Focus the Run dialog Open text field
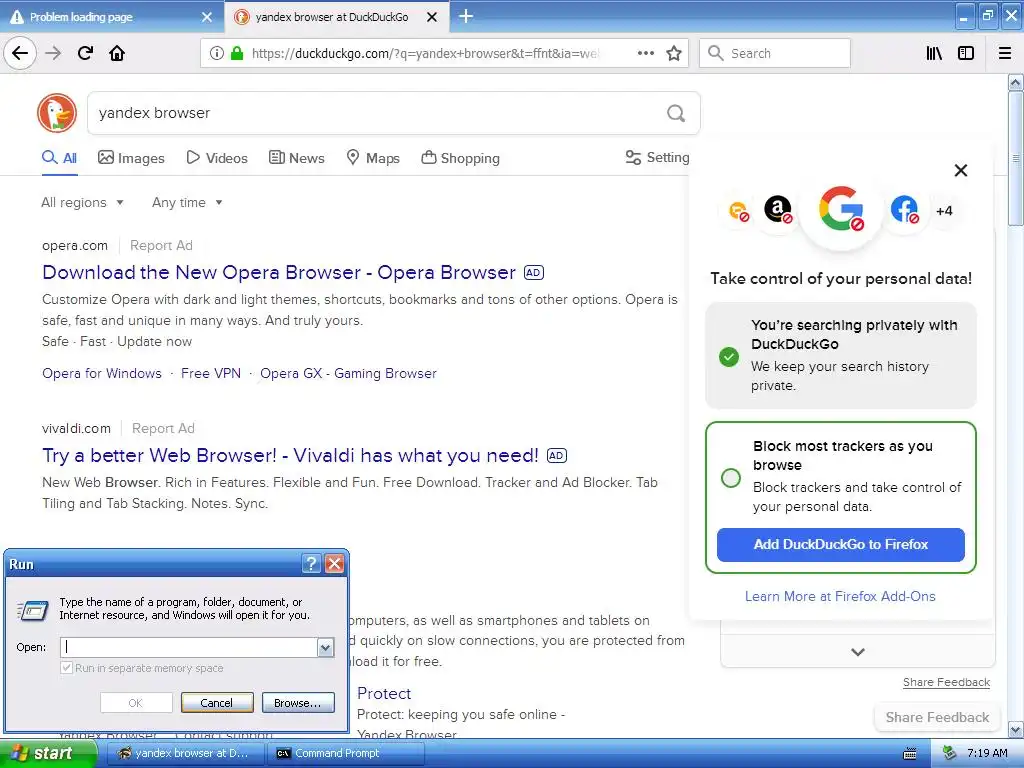 pos(189,647)
